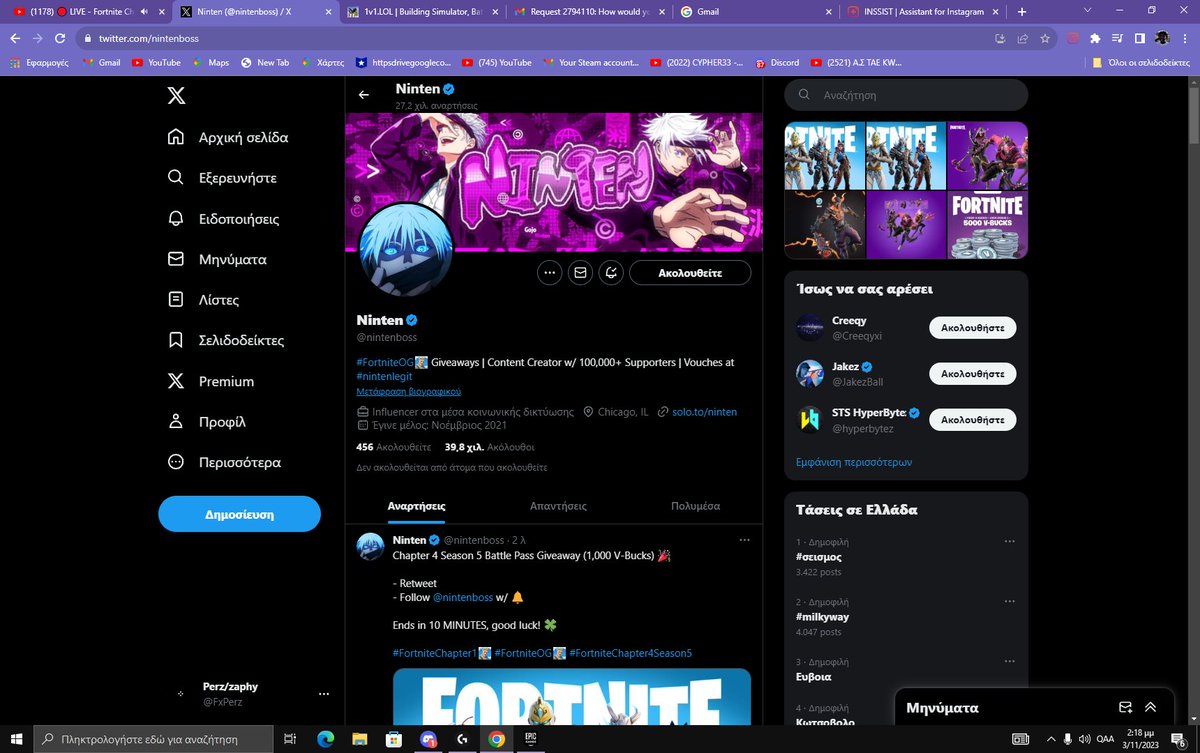Open Προφίλ profile in sidebar
The height and width of the screenshot is (753, 1200).
(207, 422)
